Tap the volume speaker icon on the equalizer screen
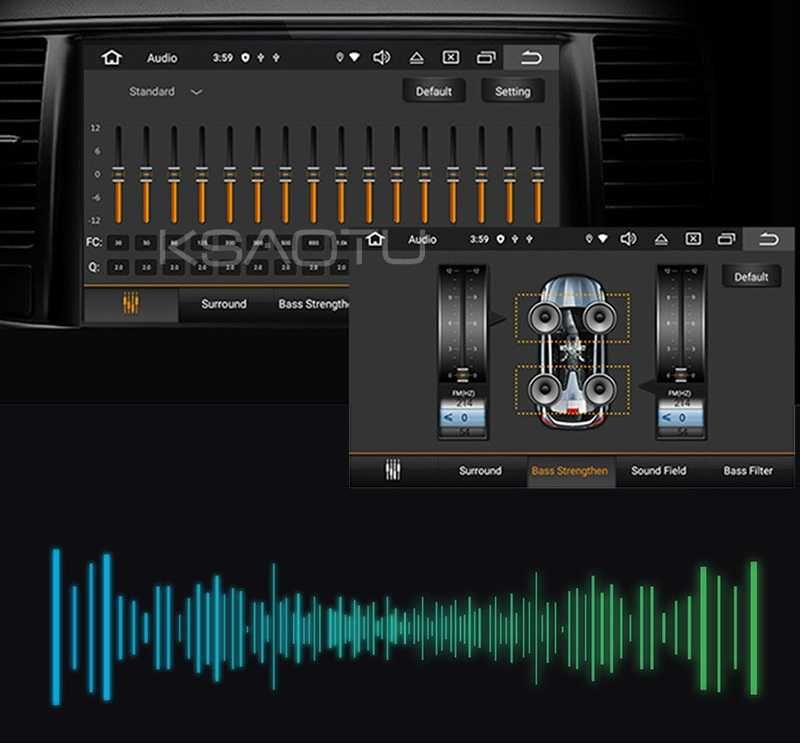This screenshot has width=800, height=743. tap(381, 57)
